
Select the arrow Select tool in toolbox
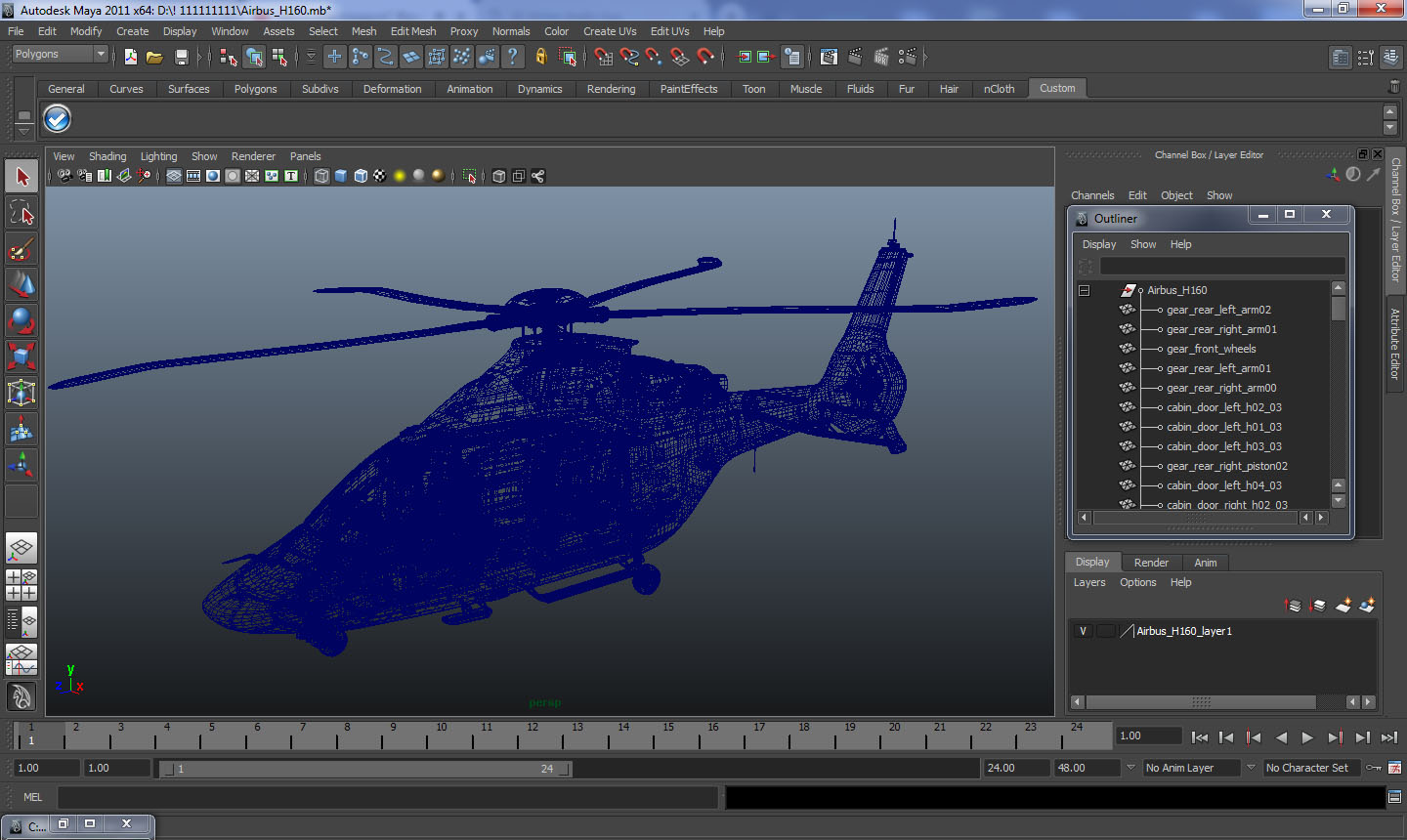pos(21,177)
